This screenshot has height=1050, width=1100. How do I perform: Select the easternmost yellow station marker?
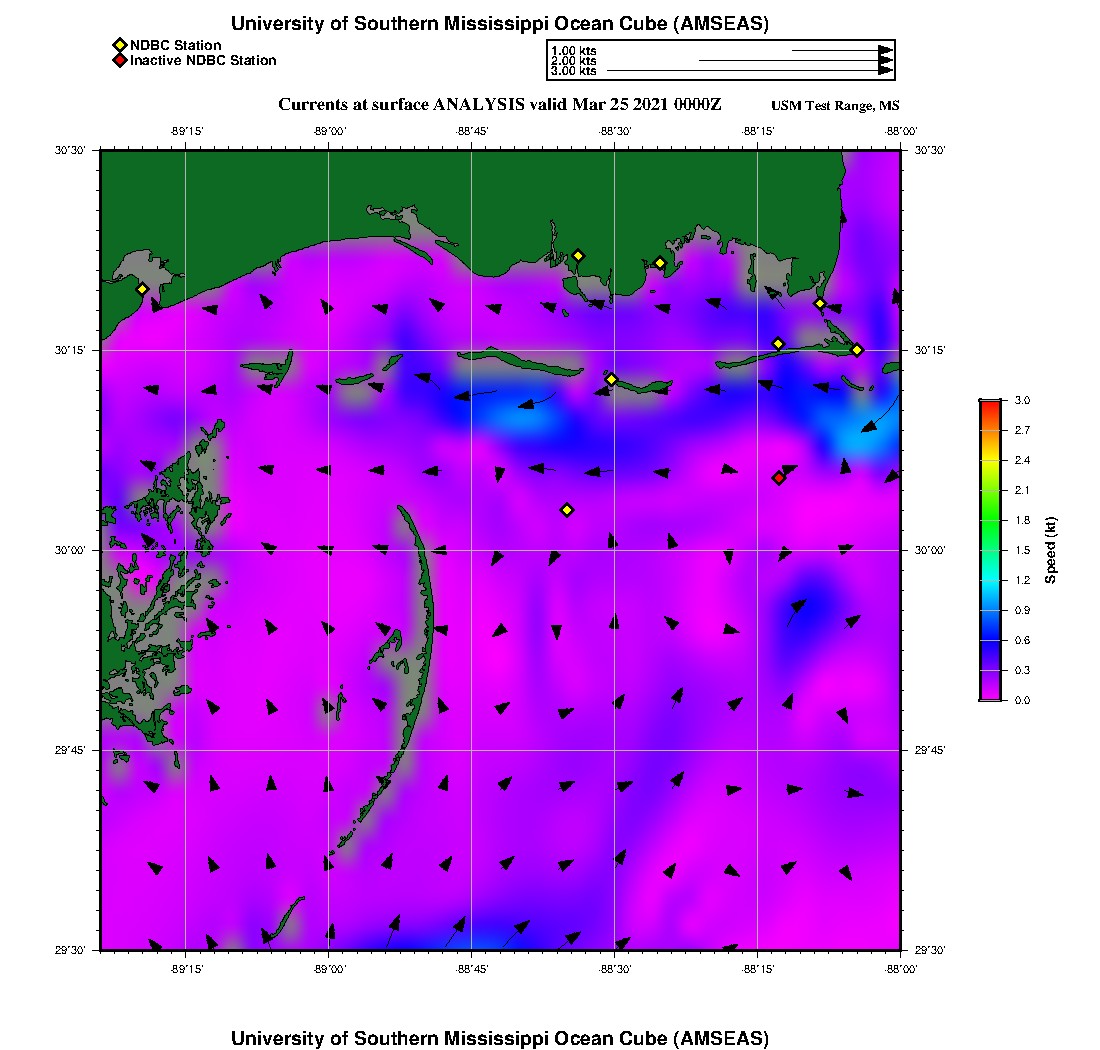click(x=857, y=349)
